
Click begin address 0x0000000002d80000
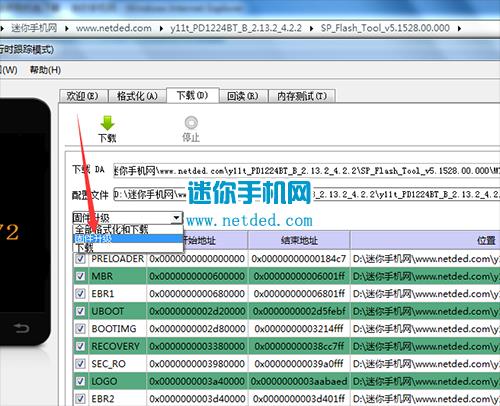coord(197,329)
